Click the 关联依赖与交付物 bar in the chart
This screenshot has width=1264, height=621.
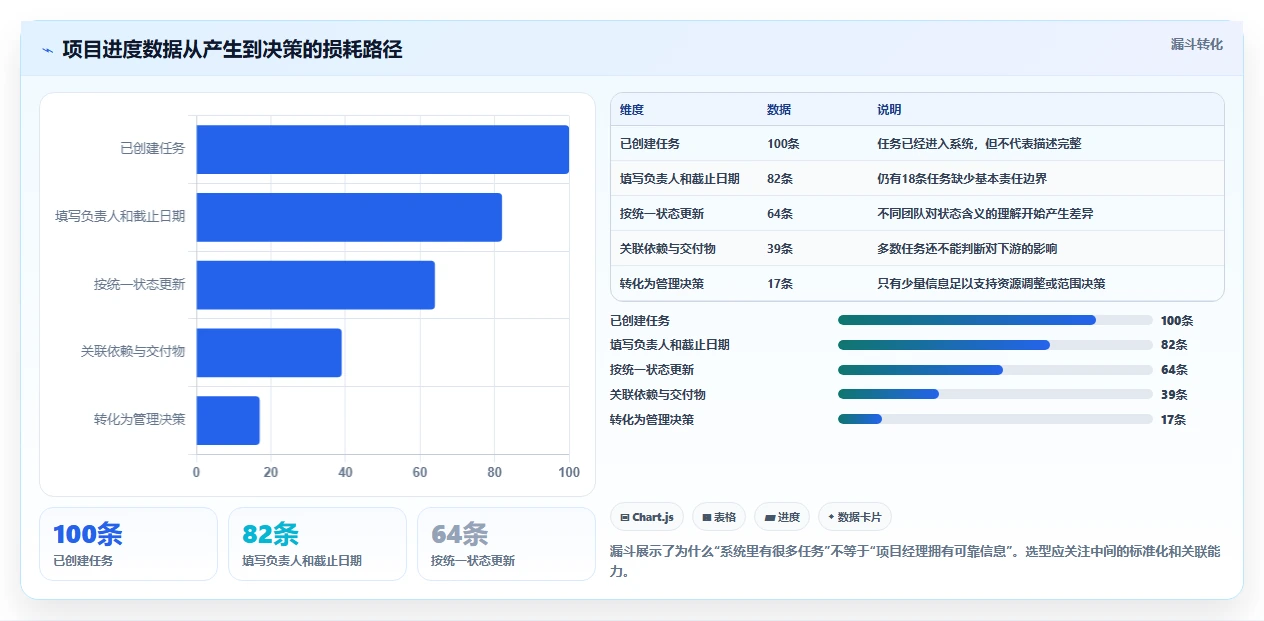[269, 352]
